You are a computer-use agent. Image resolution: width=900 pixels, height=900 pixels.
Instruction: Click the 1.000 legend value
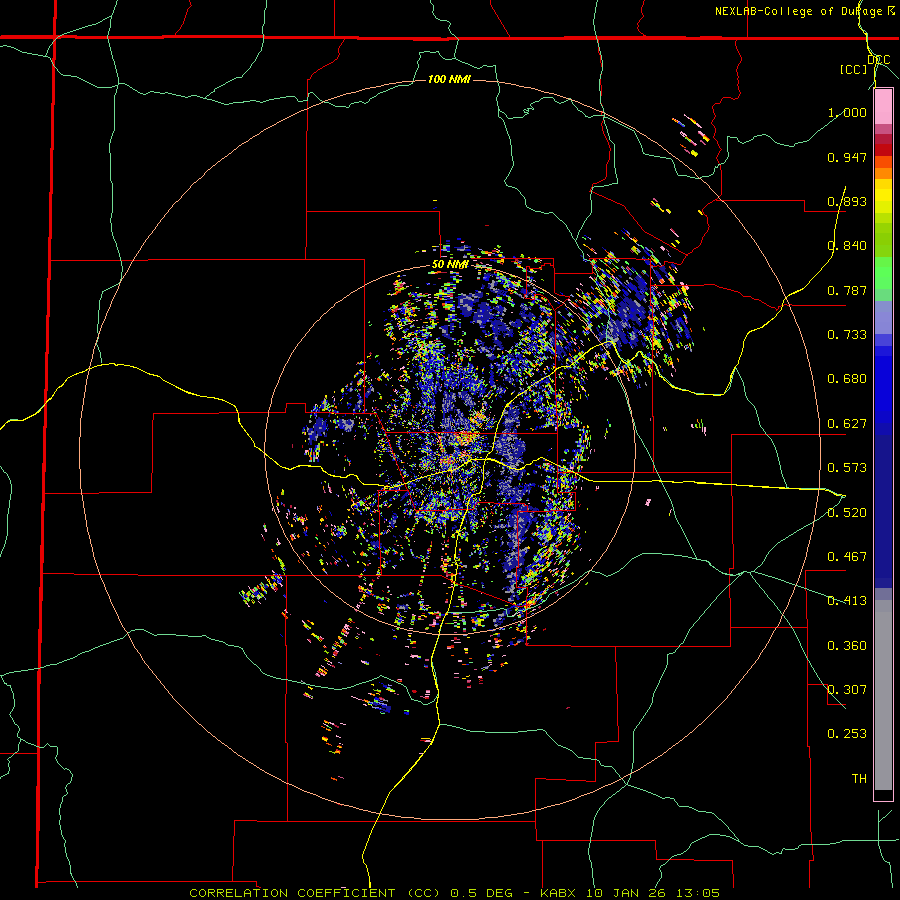tap(847, 112)
